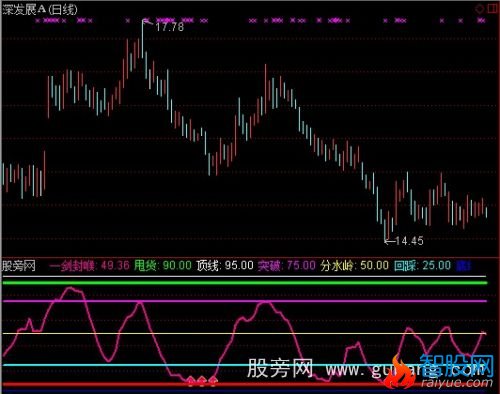Click the chart title 深发展A (日线)
Screen dimensions: 500x394
pos(40,9)
